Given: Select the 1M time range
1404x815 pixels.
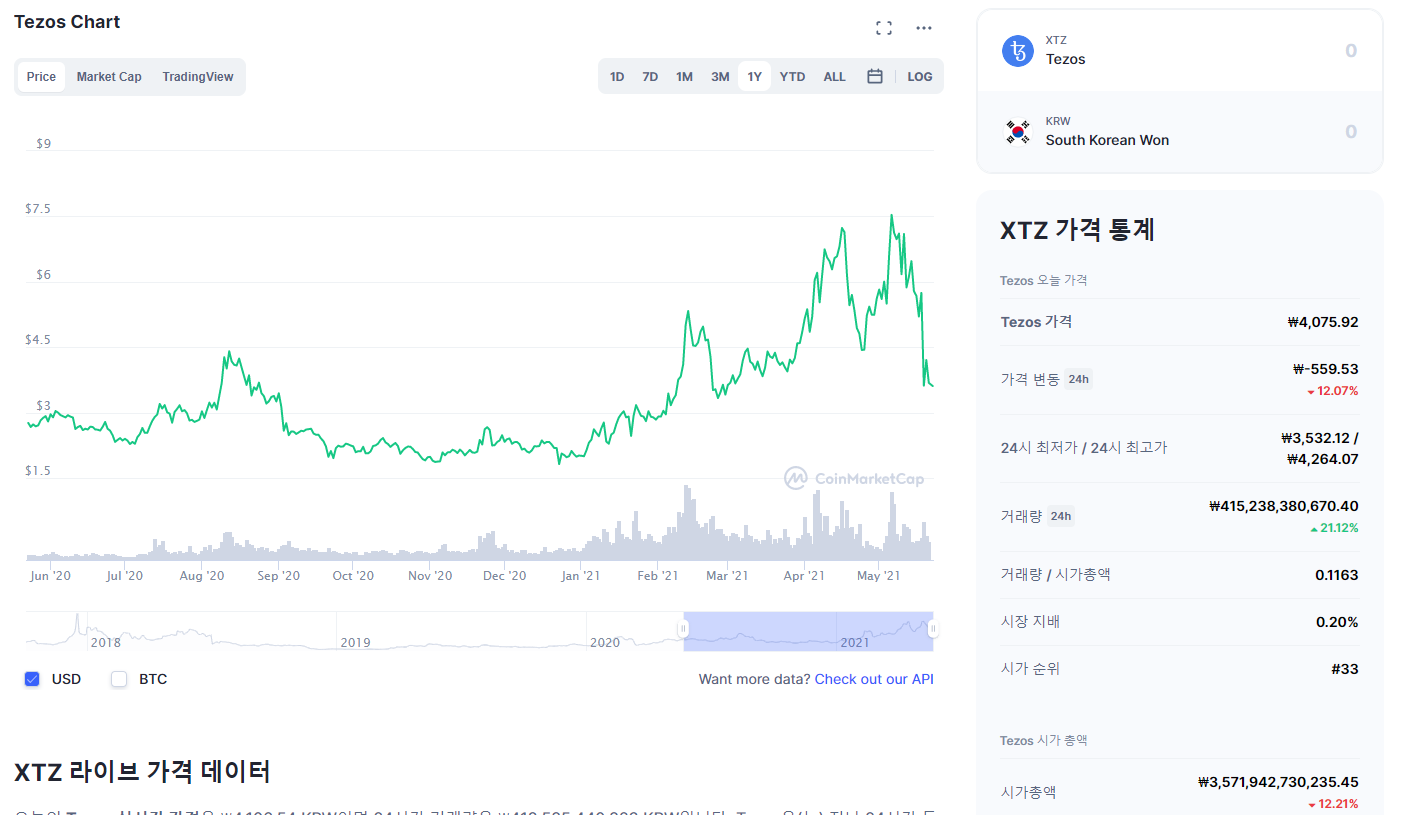Looking at the screenshot, I should point(684,77).
